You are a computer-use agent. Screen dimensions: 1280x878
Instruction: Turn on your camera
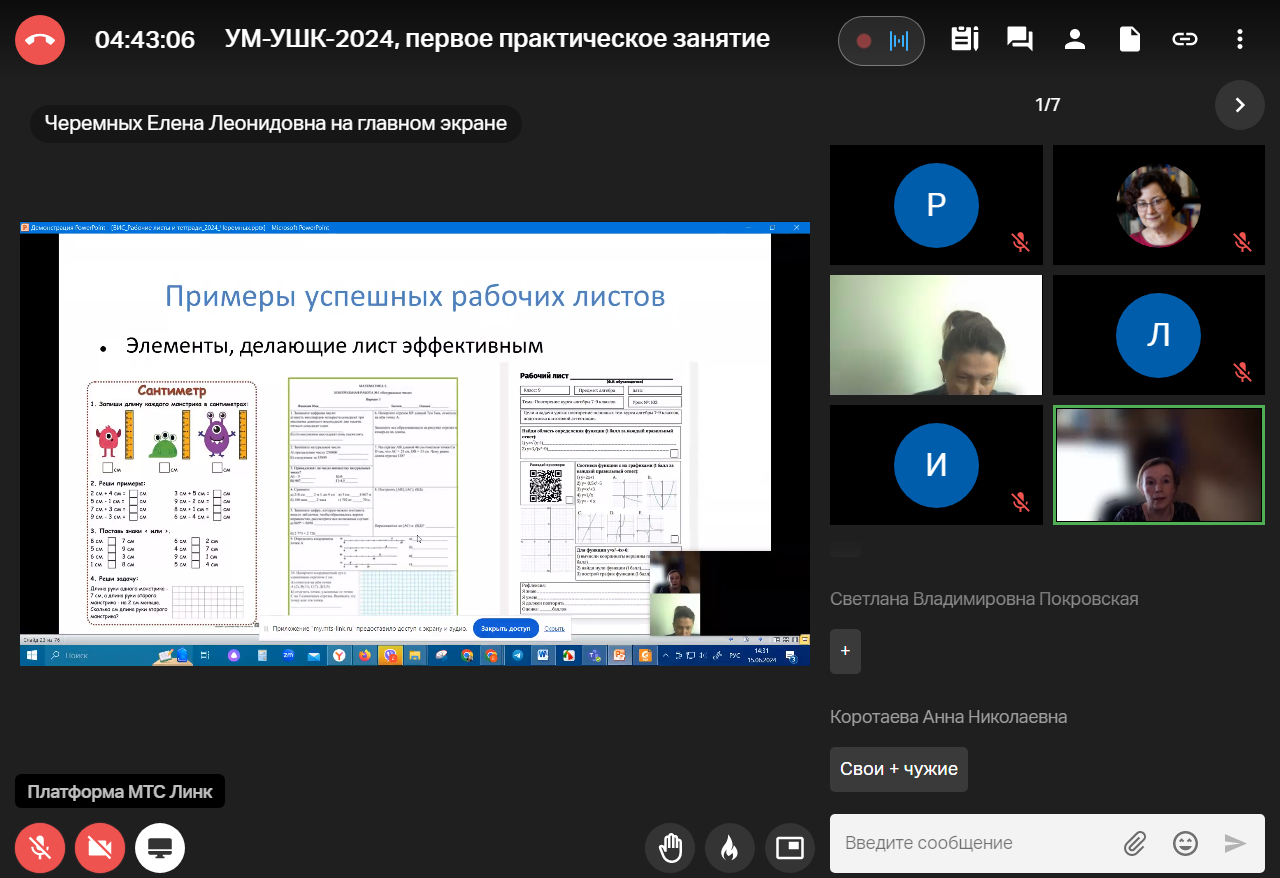pyautogui.click(x=100, y=848)
